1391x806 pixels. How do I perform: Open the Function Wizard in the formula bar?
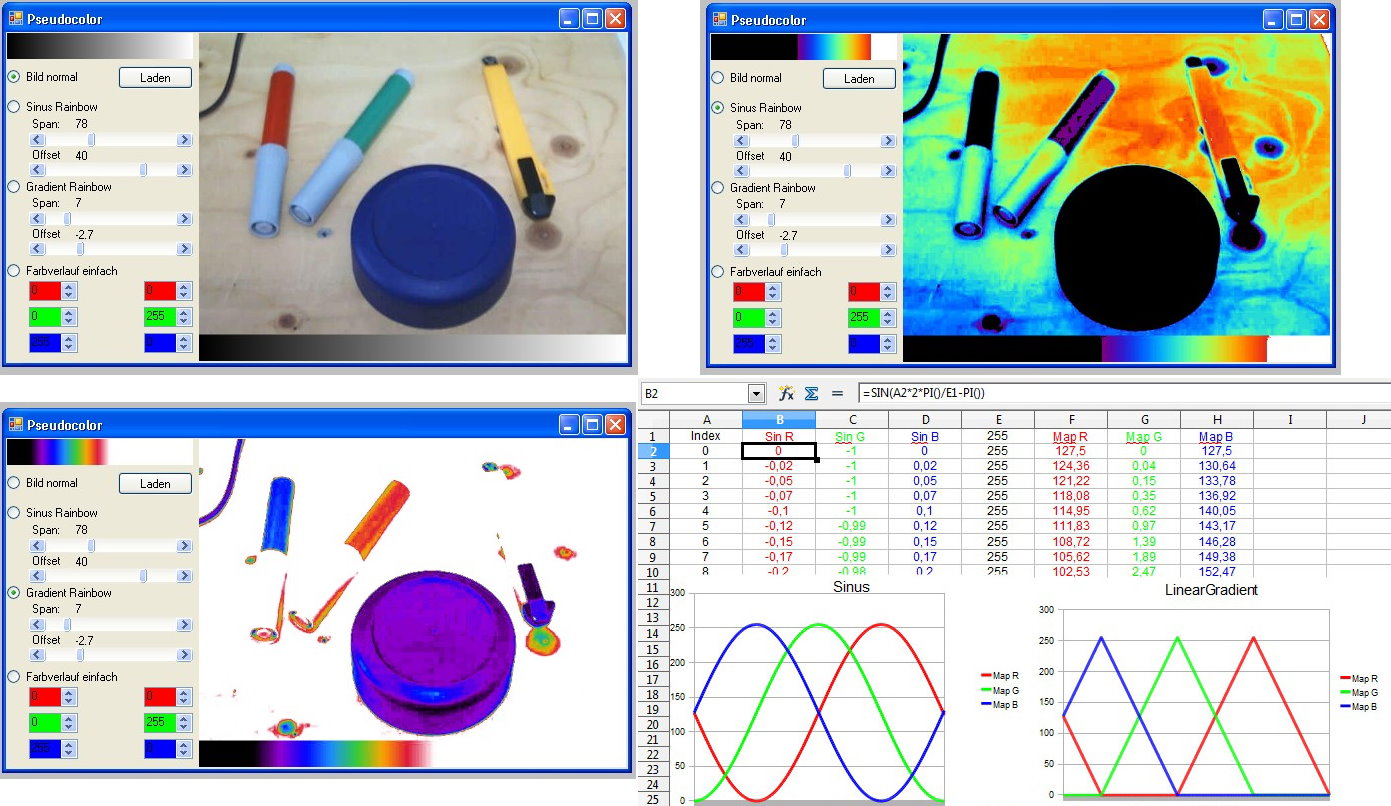(x=786, y=394)
